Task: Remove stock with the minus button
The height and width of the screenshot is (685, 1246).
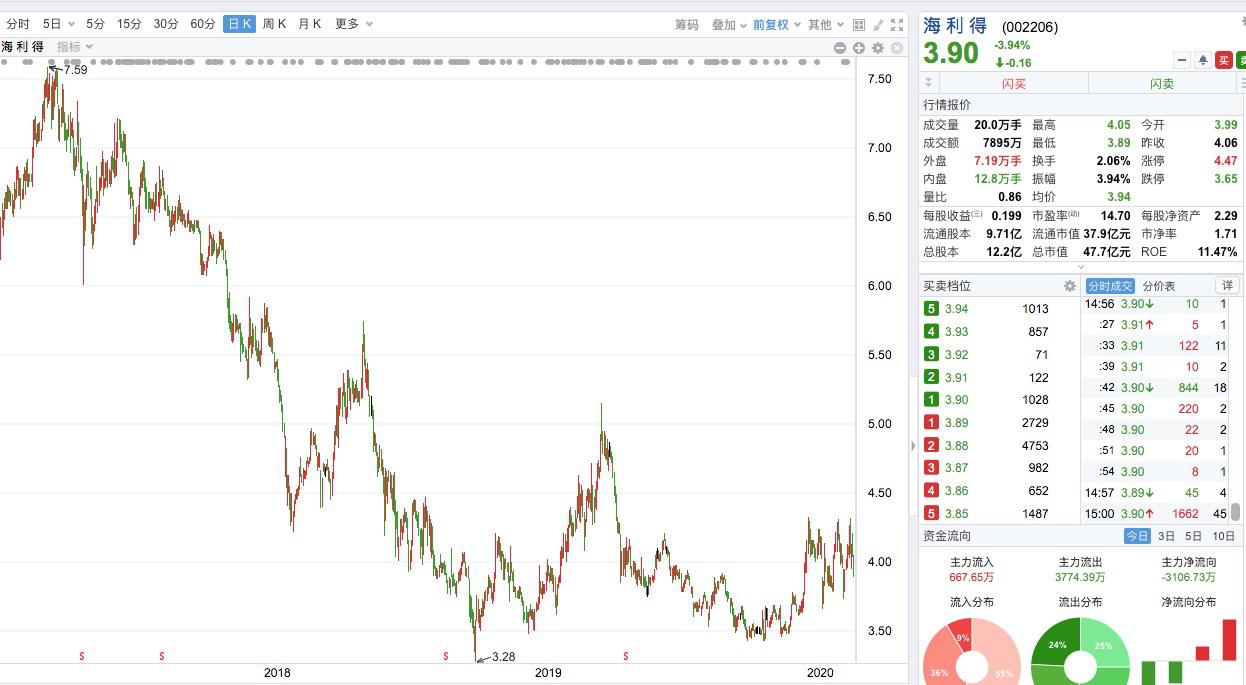Action: tap(1182, 61)
